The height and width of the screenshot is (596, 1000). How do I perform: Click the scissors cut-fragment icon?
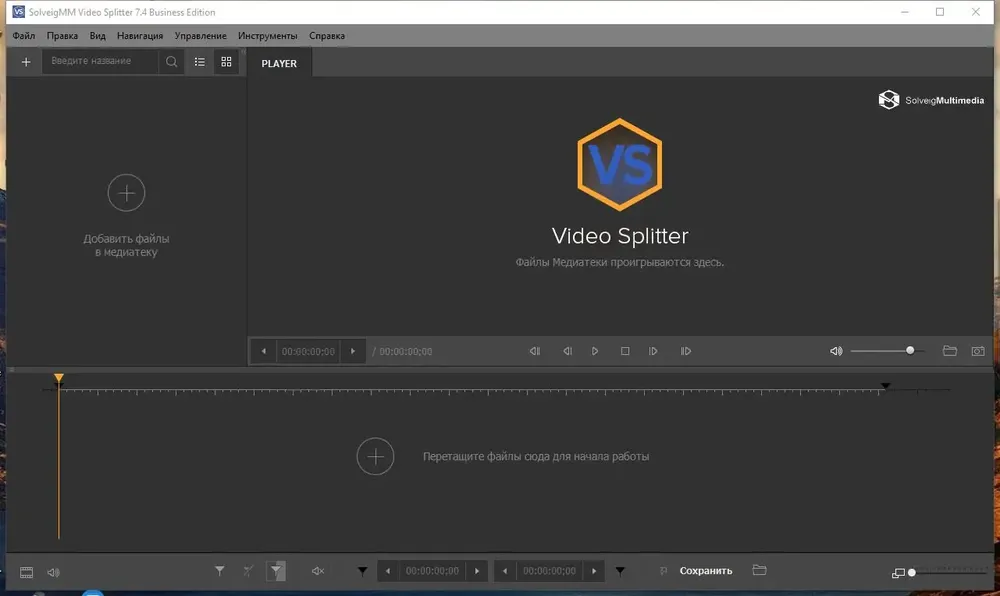pos(248,571)
